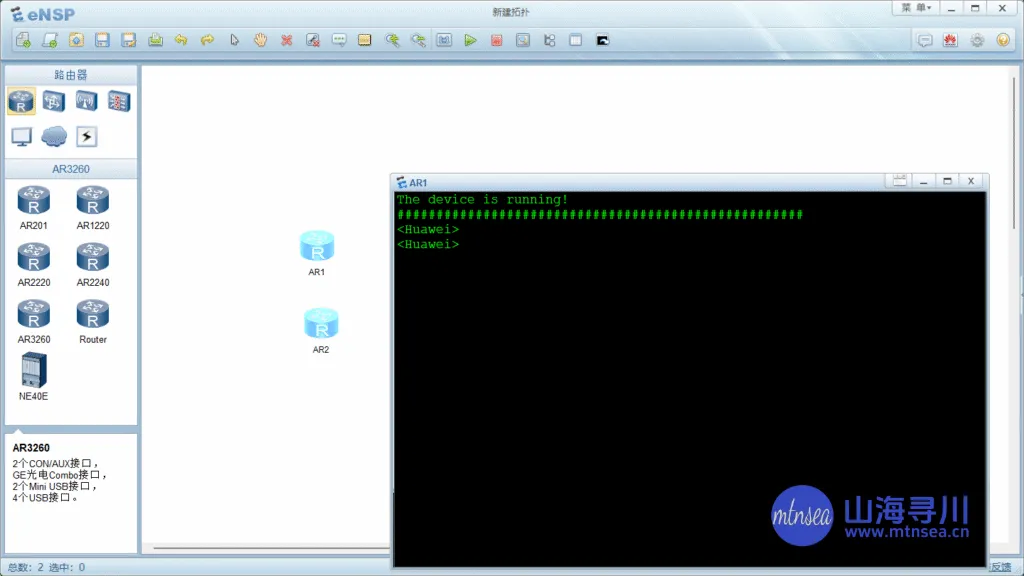This screenshot has width=1024, height=576.
Task: Select the cloud device category icon
Action: click(54, 136)
